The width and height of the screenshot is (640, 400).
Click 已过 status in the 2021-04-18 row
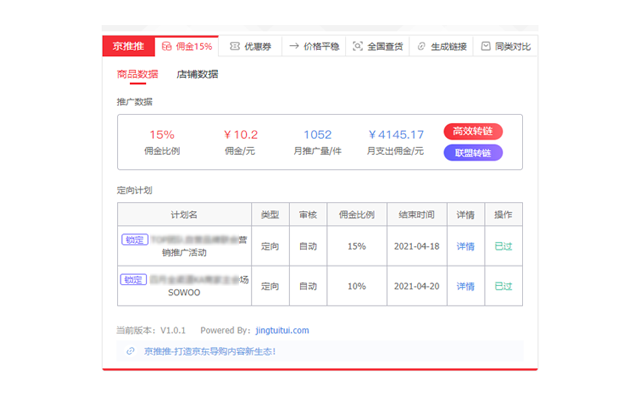tap(502, 246)
